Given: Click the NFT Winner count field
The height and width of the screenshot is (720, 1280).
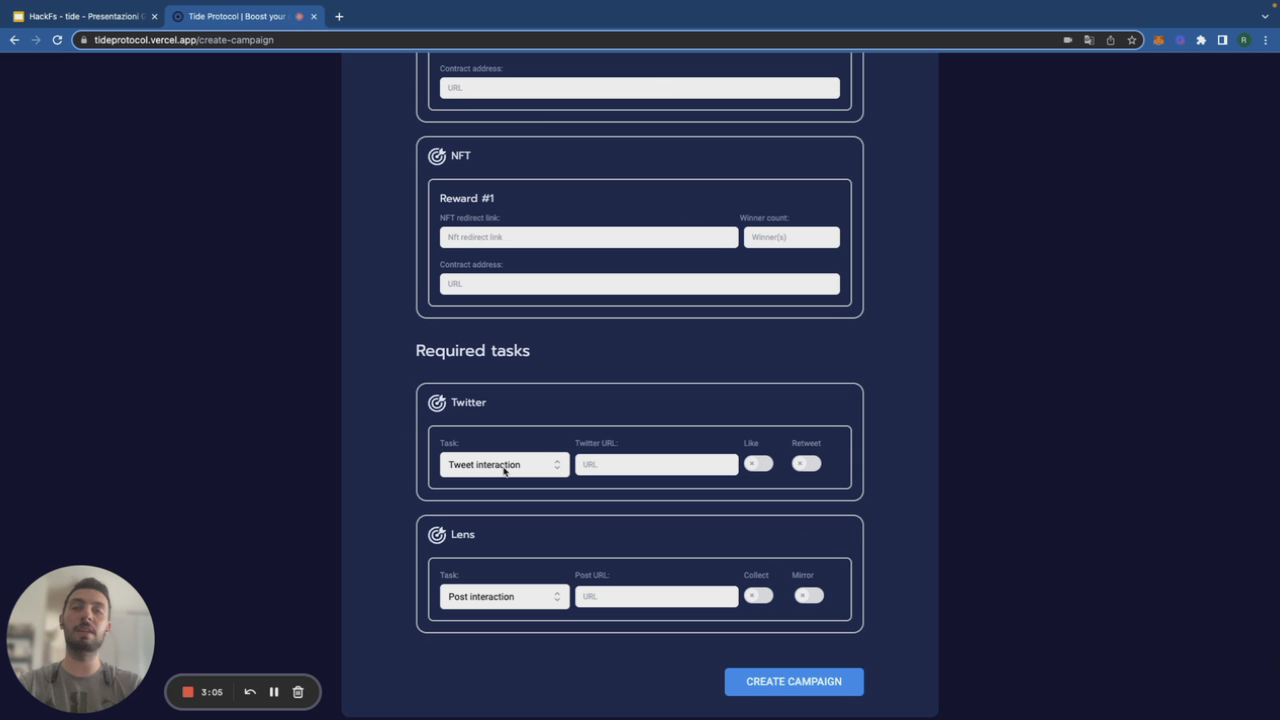Looking at the screenshot, I should pyautogui.click(x=791, y=237).
